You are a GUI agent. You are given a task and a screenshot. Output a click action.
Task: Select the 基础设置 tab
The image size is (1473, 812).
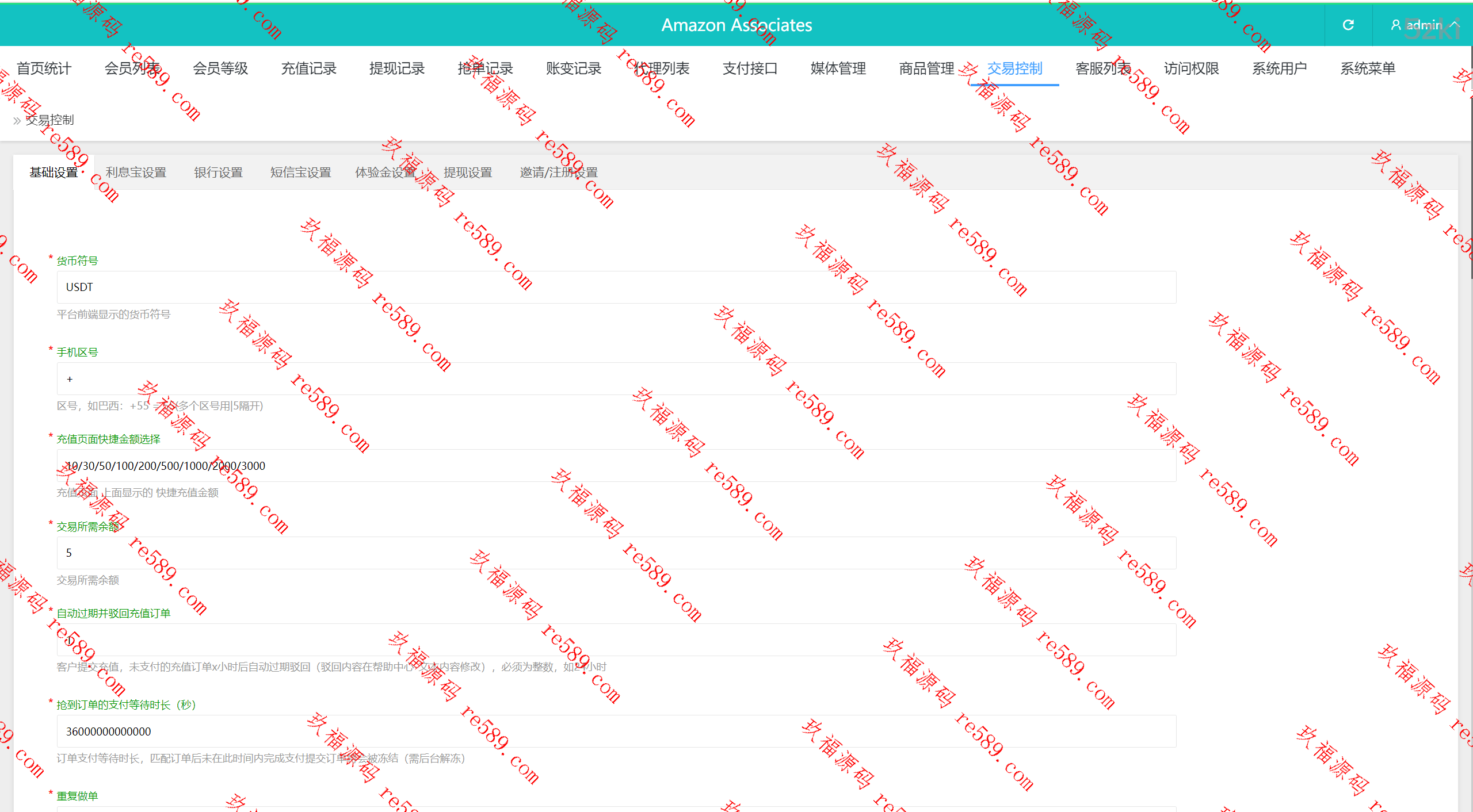[x=54, y=173]
